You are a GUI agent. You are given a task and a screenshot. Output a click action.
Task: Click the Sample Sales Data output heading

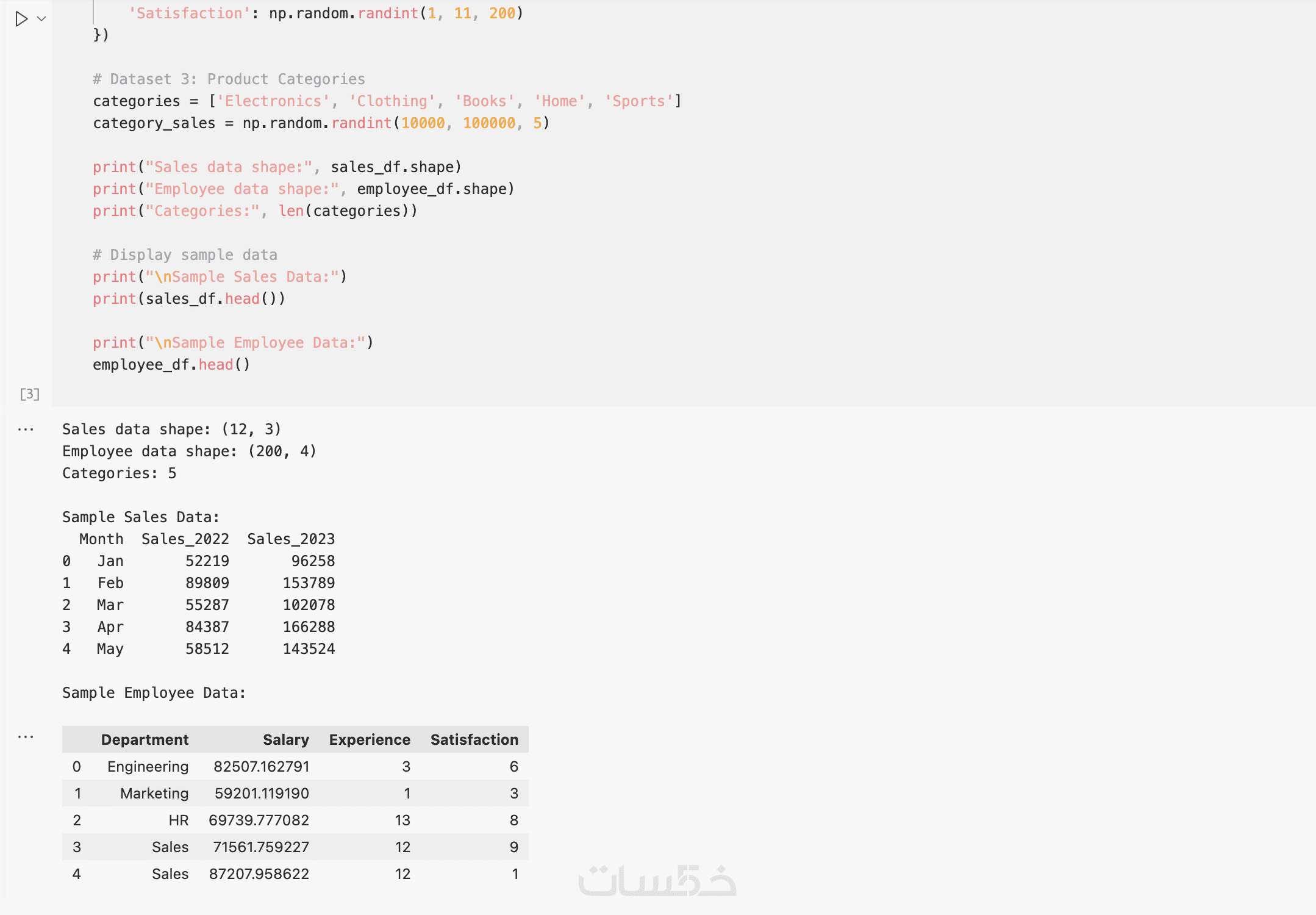141,517
